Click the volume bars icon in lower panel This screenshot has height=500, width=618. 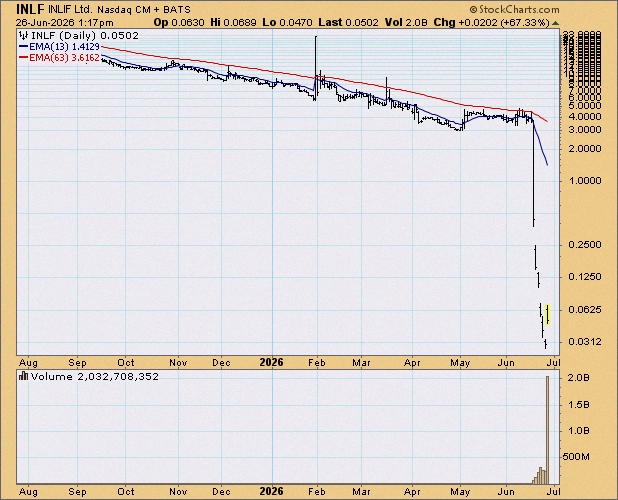pos(24,376)
